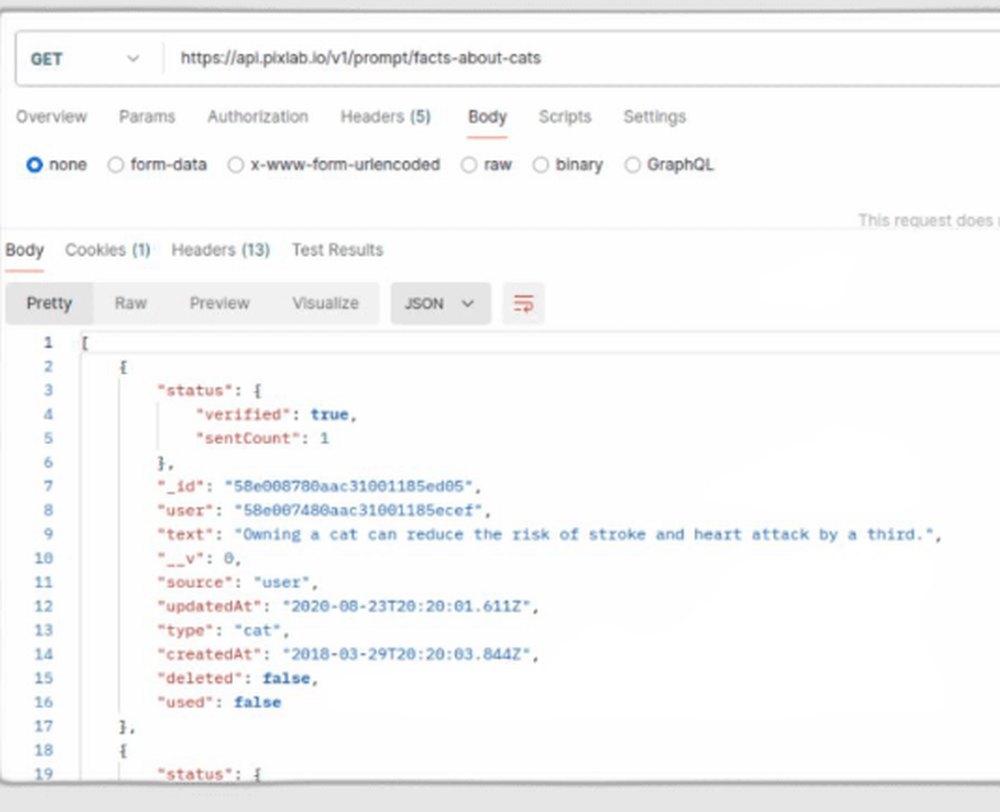Screen dimensions: 1000x812
Task: Click the "source": "user" line
Action: click(x=237, y=582)
